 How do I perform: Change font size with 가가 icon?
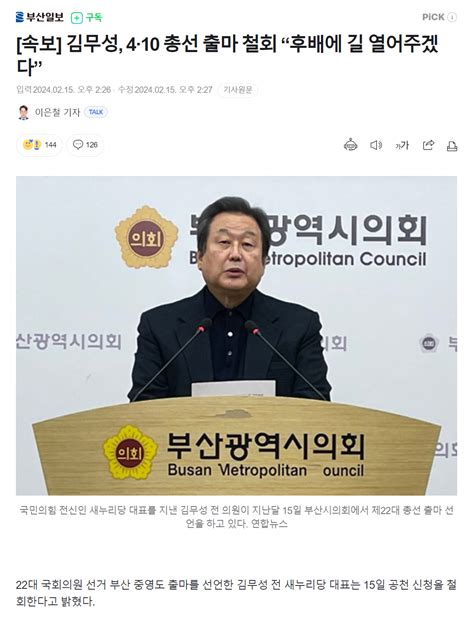tap(402, 146)
